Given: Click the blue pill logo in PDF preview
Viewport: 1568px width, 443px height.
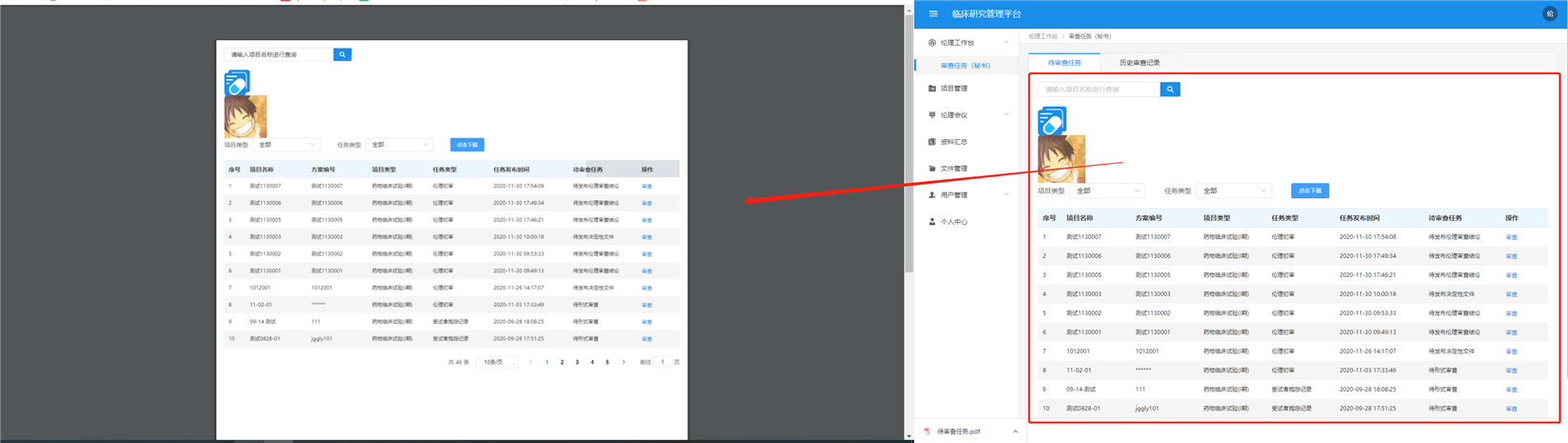Looking at the screenshot, I should [237, 83].
